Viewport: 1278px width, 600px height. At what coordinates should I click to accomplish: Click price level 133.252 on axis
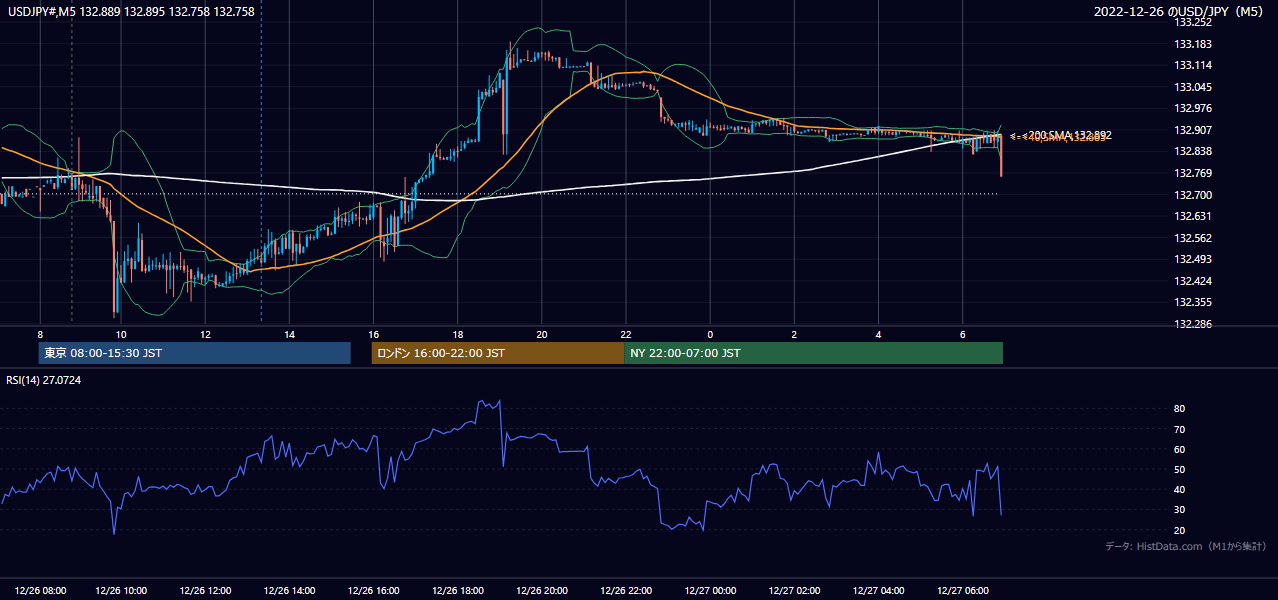click(x=1192, y=22)
